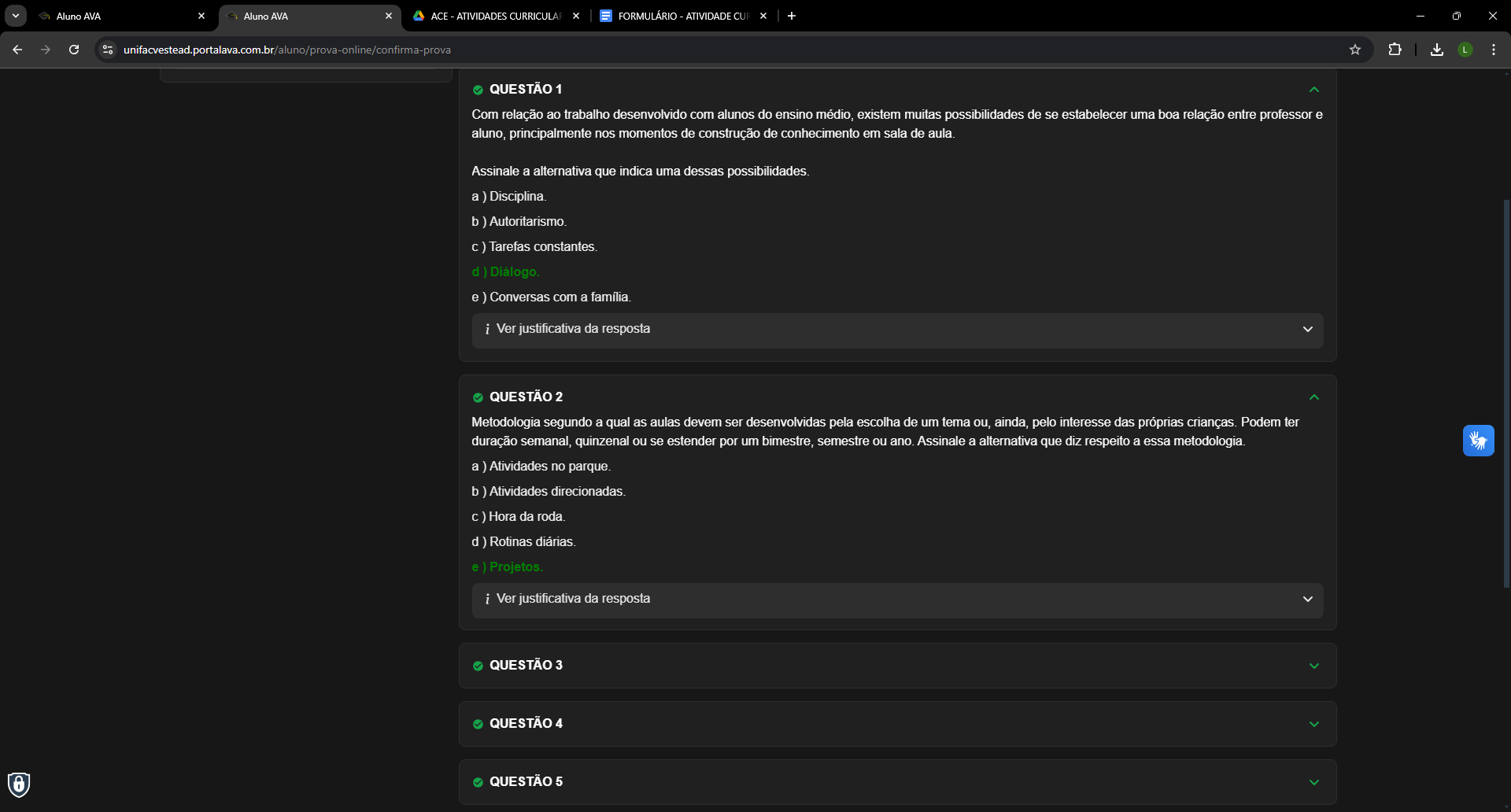Open the tab search dropdown arrow
The image size is (1511, 812).
click(16, 16)
